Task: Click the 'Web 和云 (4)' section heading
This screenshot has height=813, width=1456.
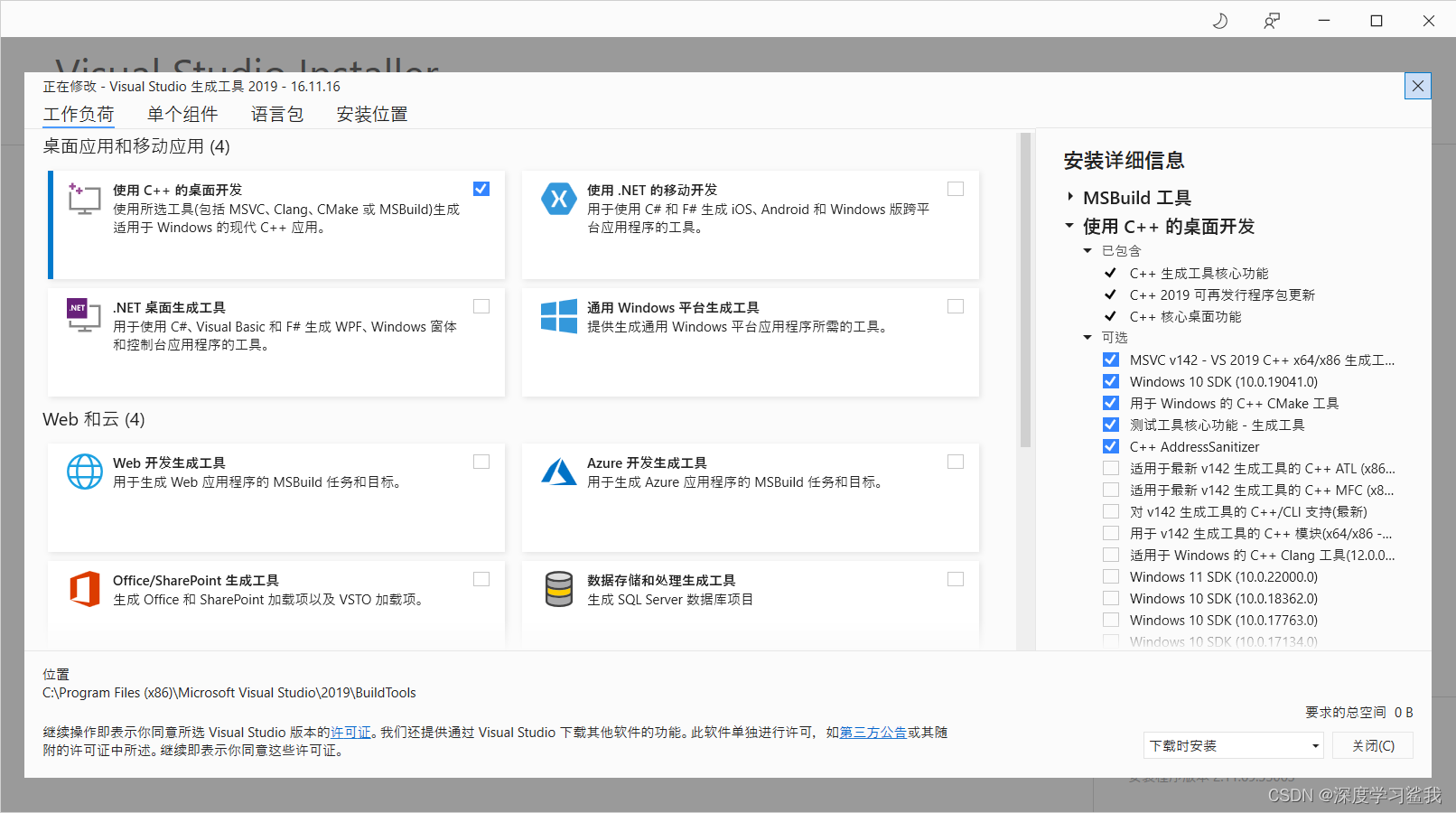Action: pos(94,419)
